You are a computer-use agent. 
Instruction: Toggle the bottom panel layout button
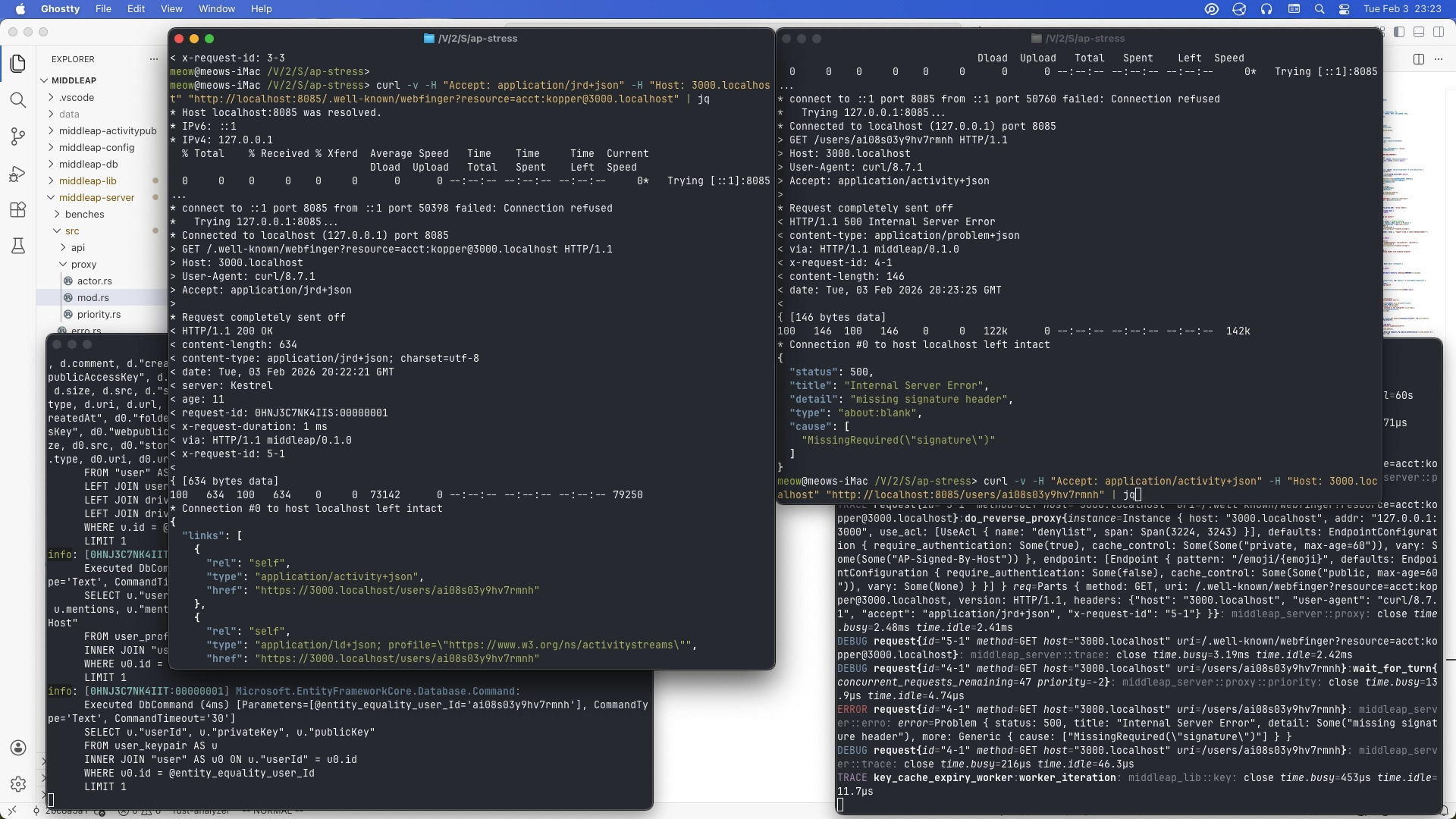click(1419, 32)
